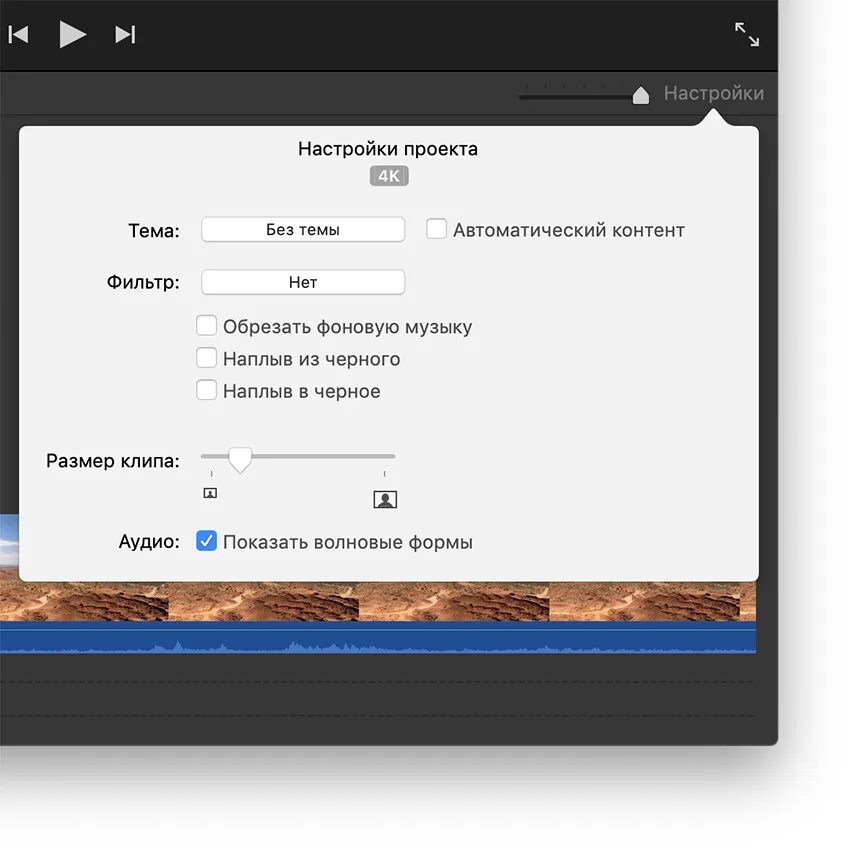Open the Тема dropdown showing Без темы
The image size is (860, 868).
303,229
